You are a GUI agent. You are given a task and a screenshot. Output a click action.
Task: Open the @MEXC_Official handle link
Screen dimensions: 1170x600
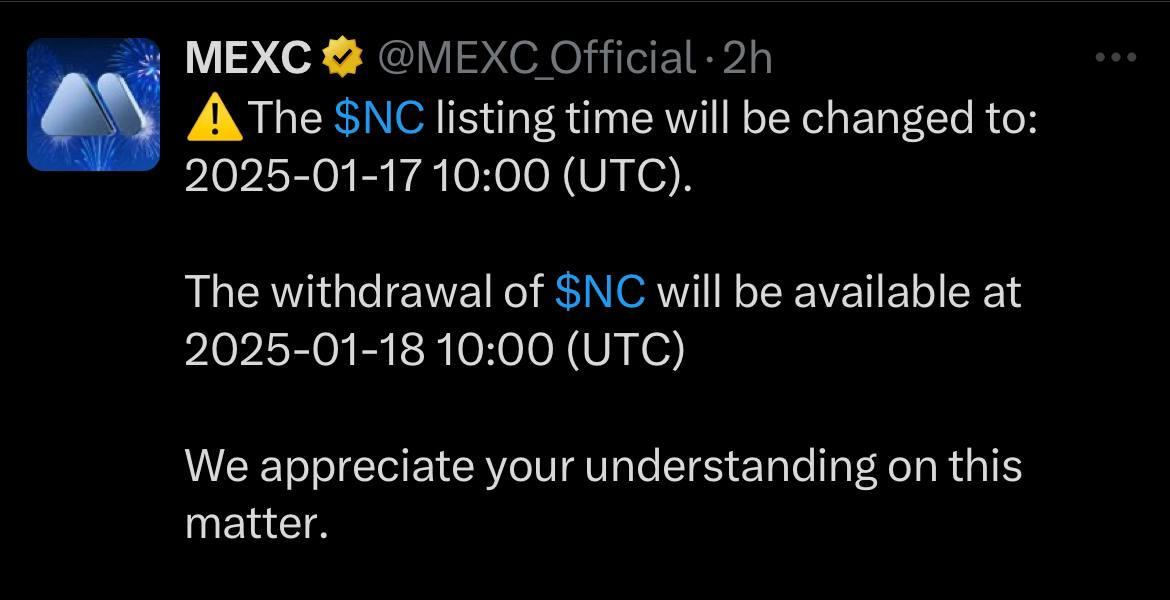[534, 60]
